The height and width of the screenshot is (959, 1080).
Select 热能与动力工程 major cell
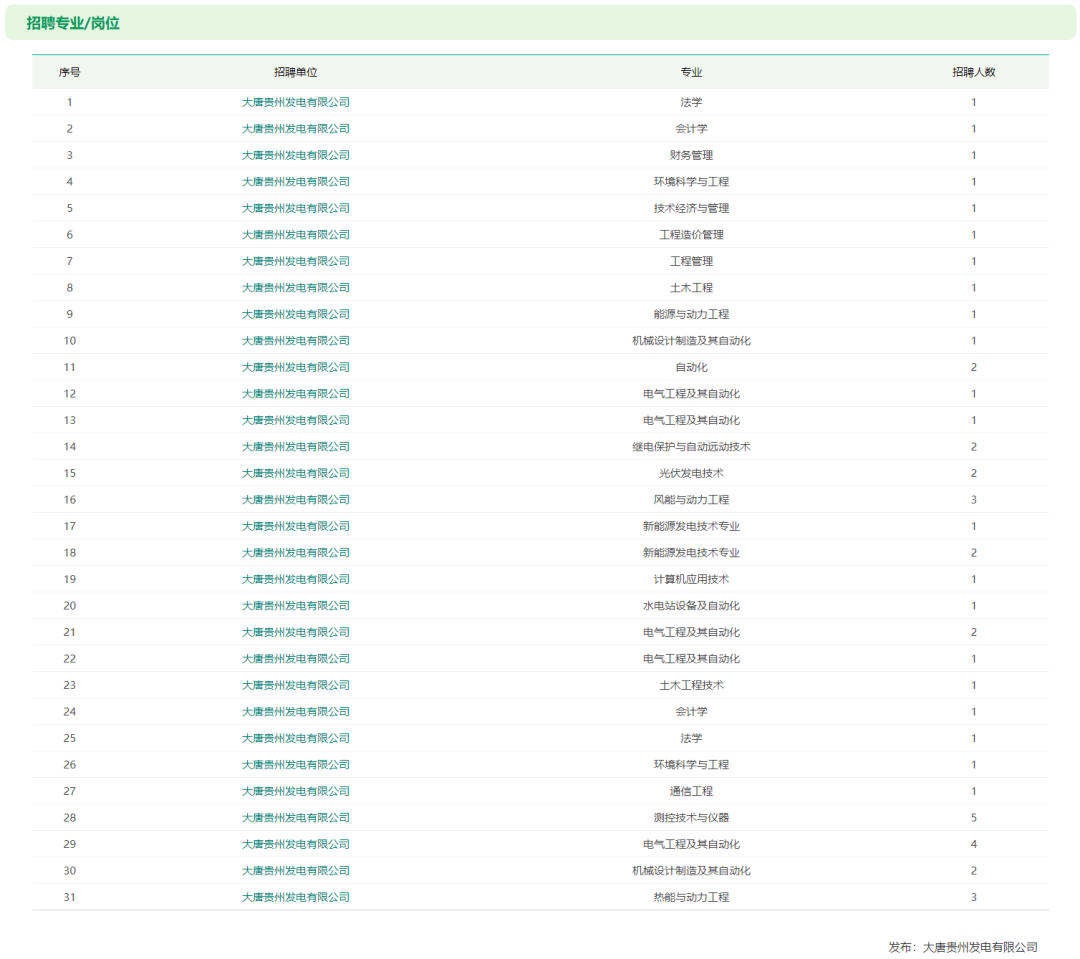click(x=692, y=897)
